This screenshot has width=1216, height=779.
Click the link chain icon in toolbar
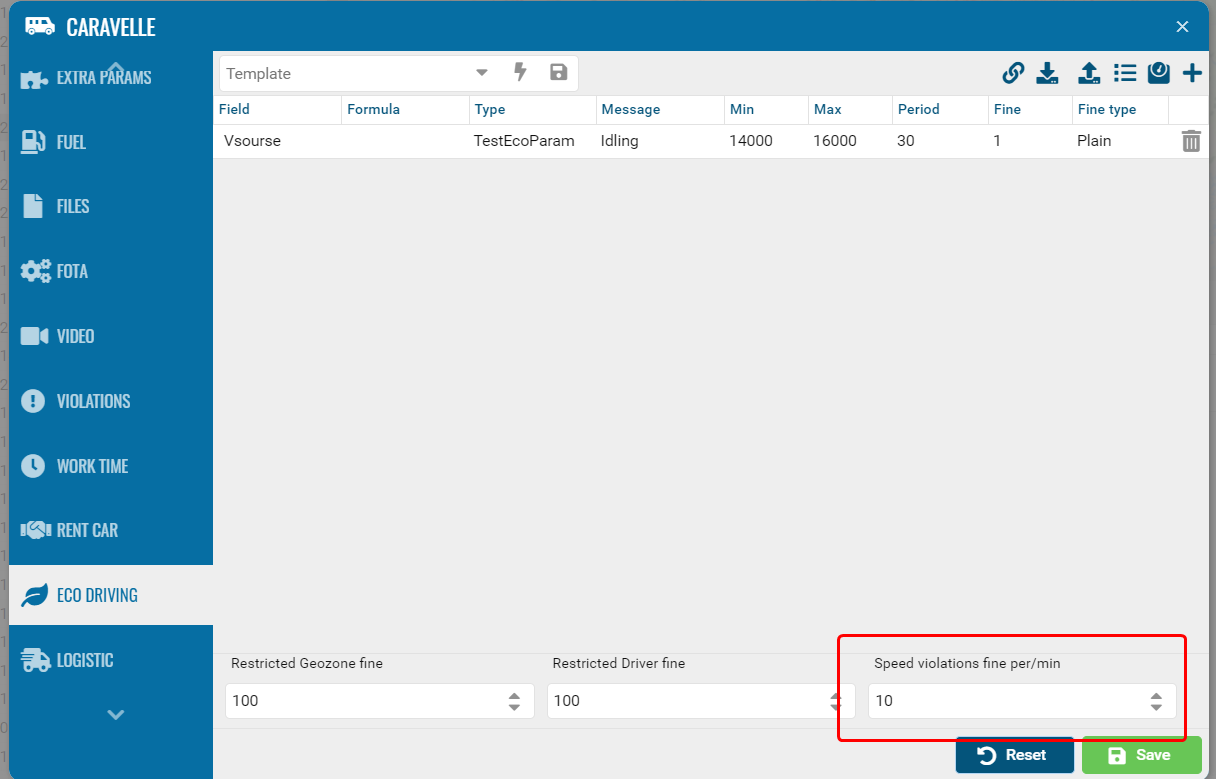(1013, 73)
